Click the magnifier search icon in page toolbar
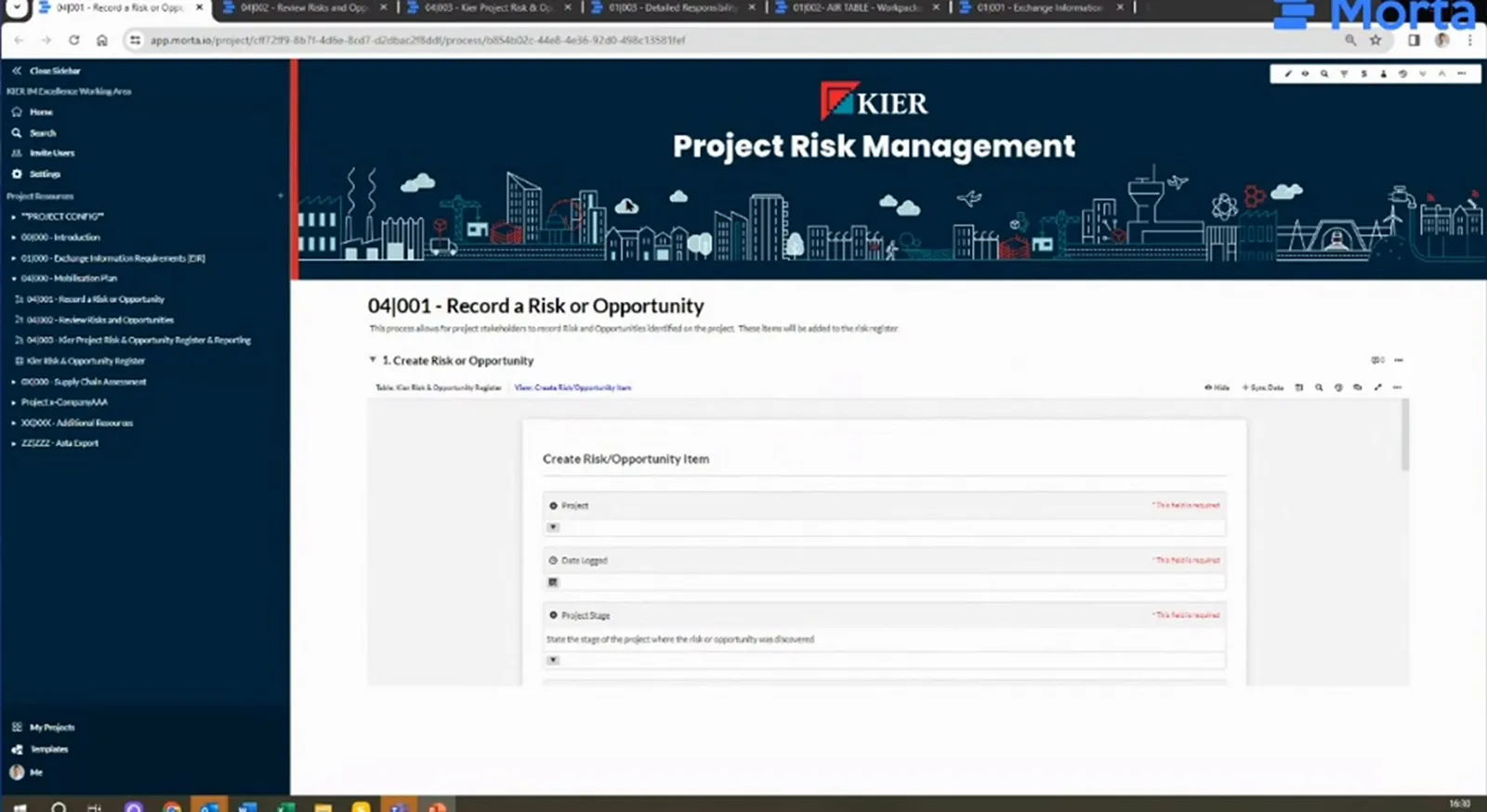Image resolution: width=1487 pixels, height=812 pixels. point(1324,73)
